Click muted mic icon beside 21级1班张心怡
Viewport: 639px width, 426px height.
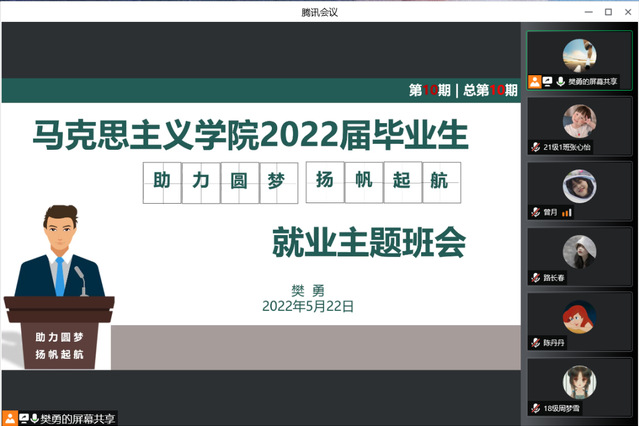coord(536,147)
